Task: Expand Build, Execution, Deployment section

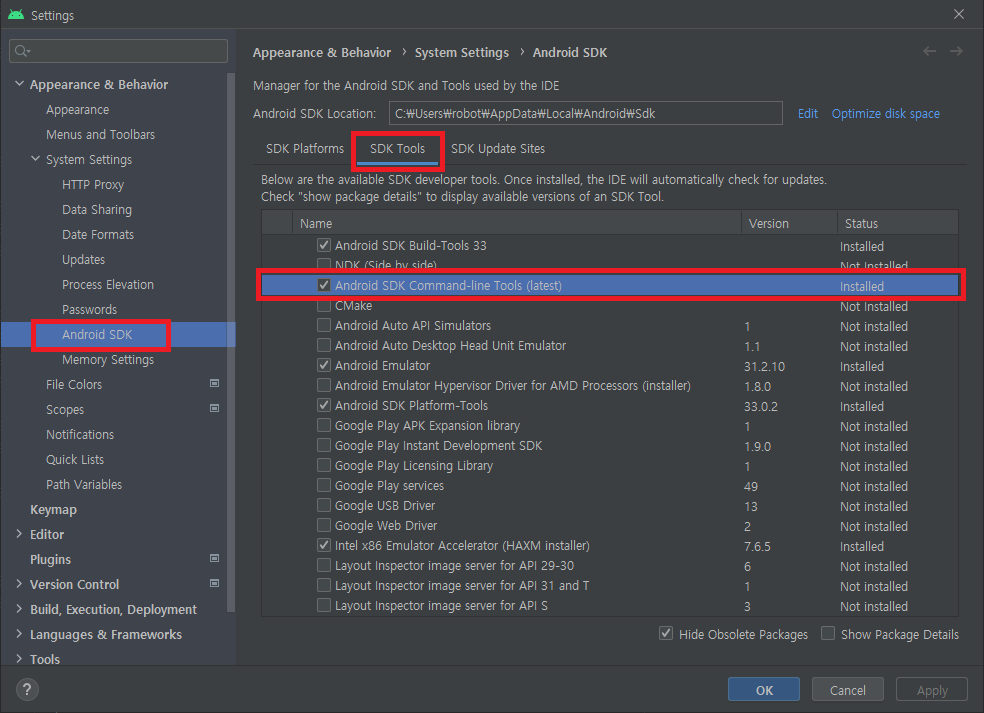Action: (19, 609)
